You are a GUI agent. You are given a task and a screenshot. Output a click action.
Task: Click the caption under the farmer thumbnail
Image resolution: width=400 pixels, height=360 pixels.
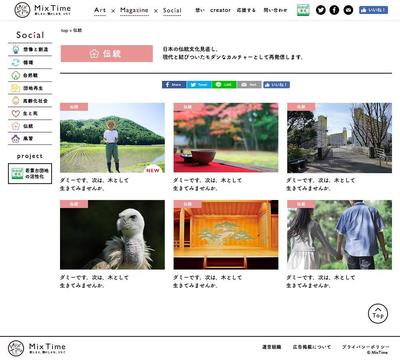pos(94,184)
